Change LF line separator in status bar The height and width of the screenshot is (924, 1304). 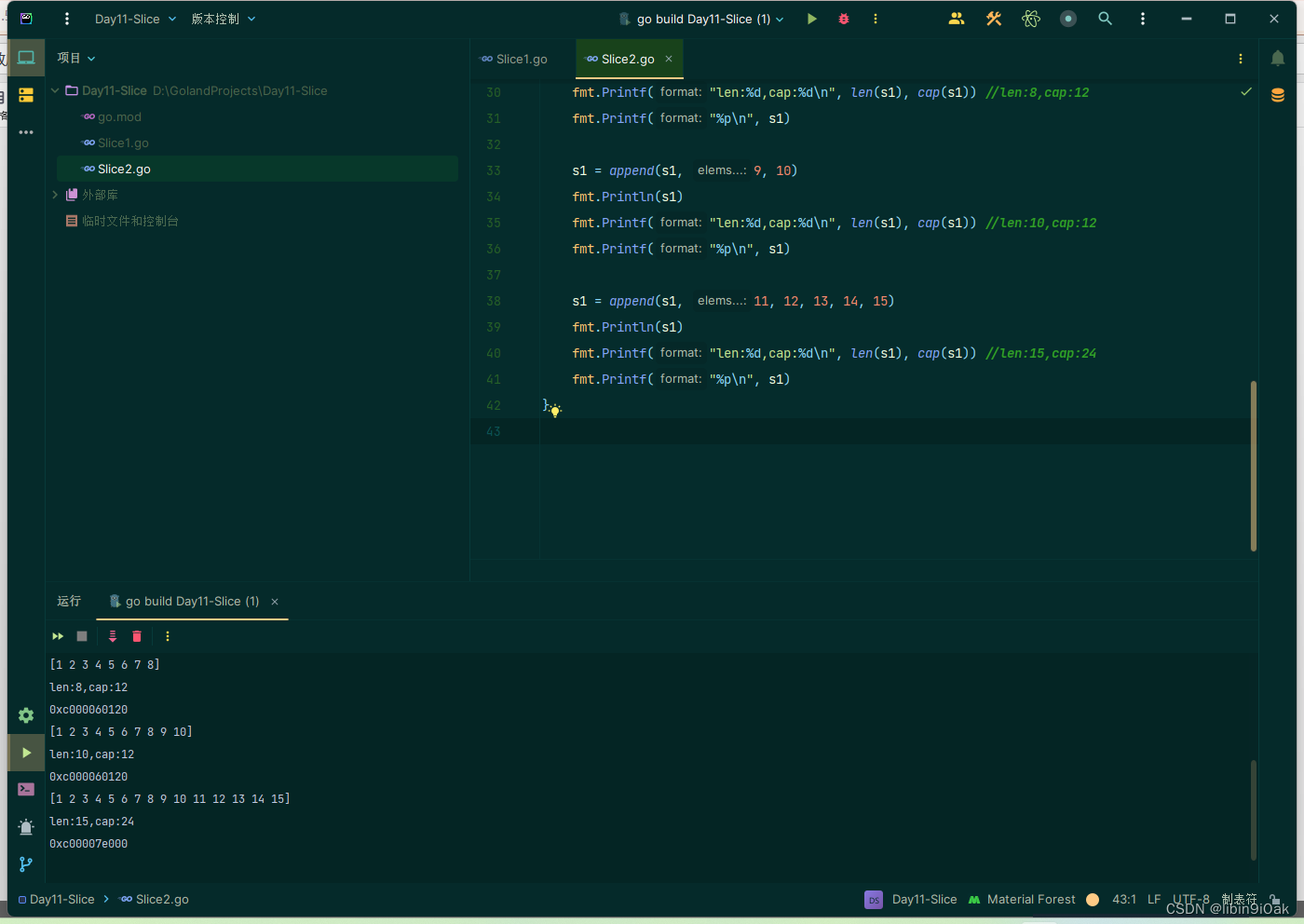click(1154, 899)
